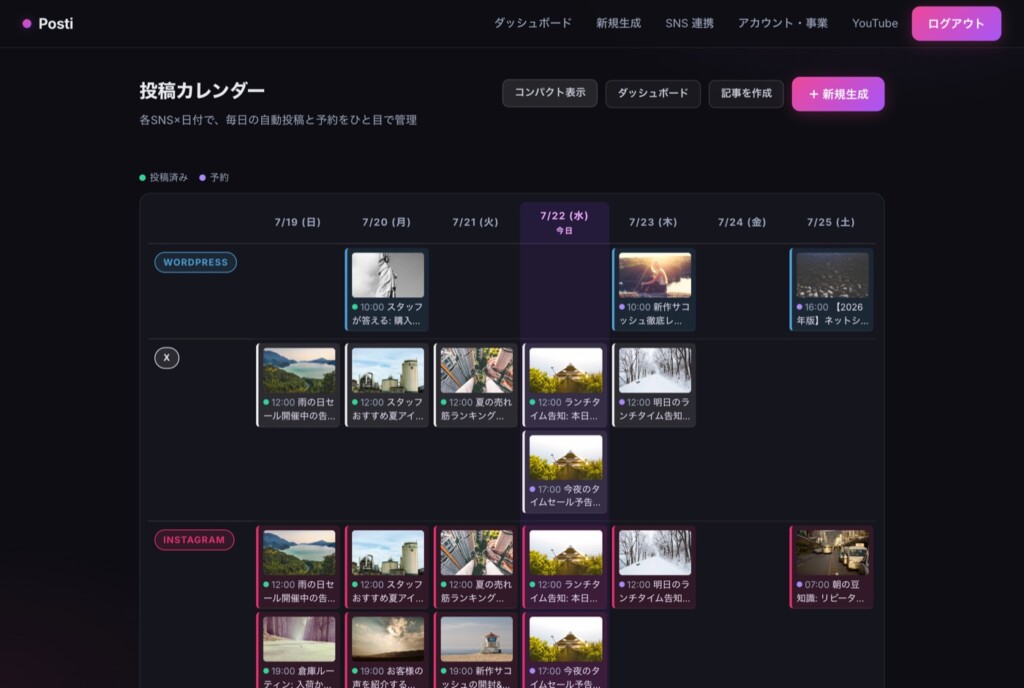Click the 投稿カレンダー page title
Screen dimensions: 1024x688
point(202,91)
